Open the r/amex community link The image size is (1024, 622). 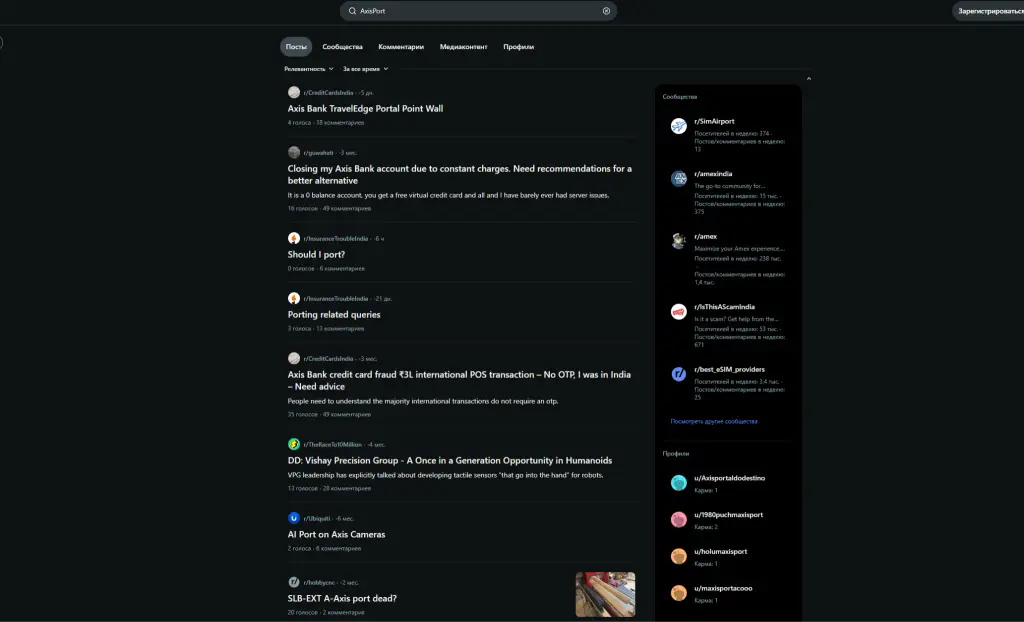point(705,237)
